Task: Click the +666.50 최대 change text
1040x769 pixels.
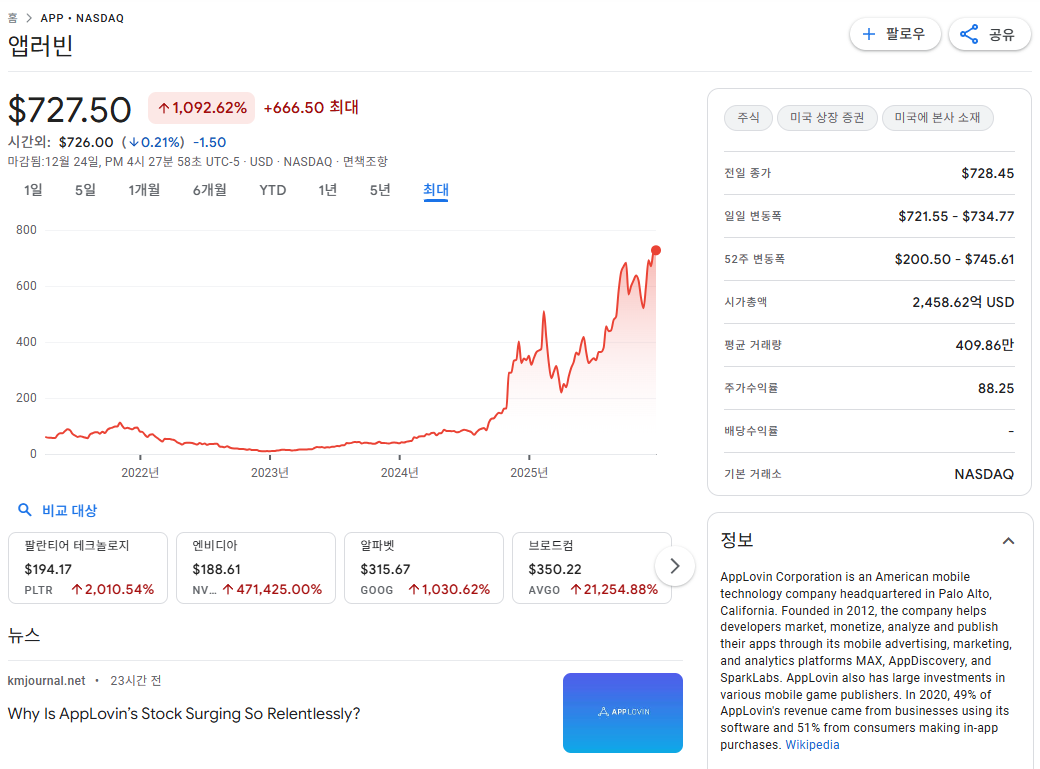Action: tap(311, 107)
